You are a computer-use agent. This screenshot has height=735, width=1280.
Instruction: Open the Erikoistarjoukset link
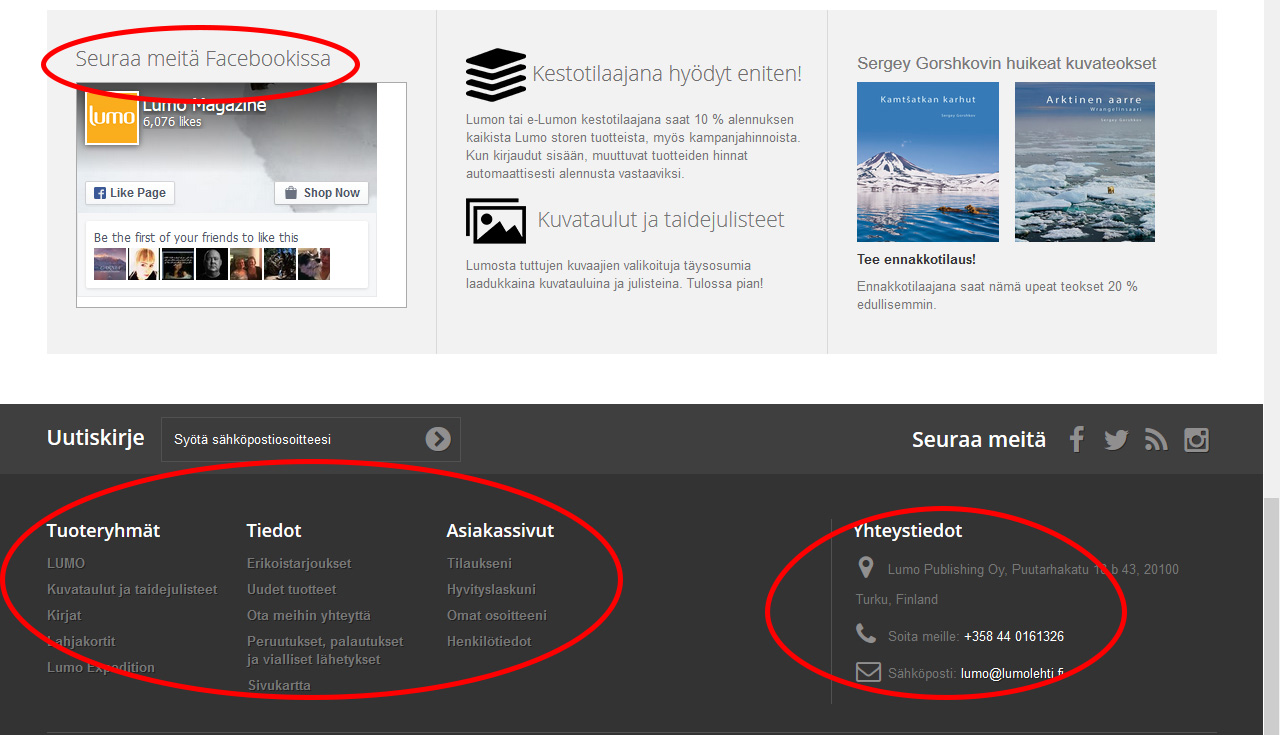(x=299, y=563)
